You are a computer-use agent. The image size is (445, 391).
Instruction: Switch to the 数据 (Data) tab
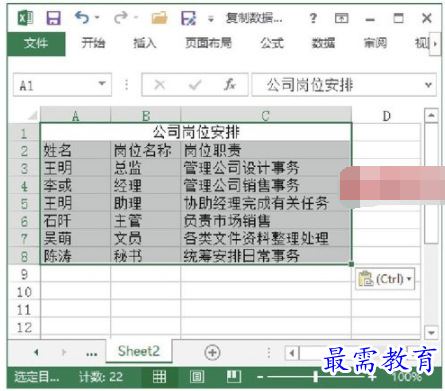click(323, 43)
